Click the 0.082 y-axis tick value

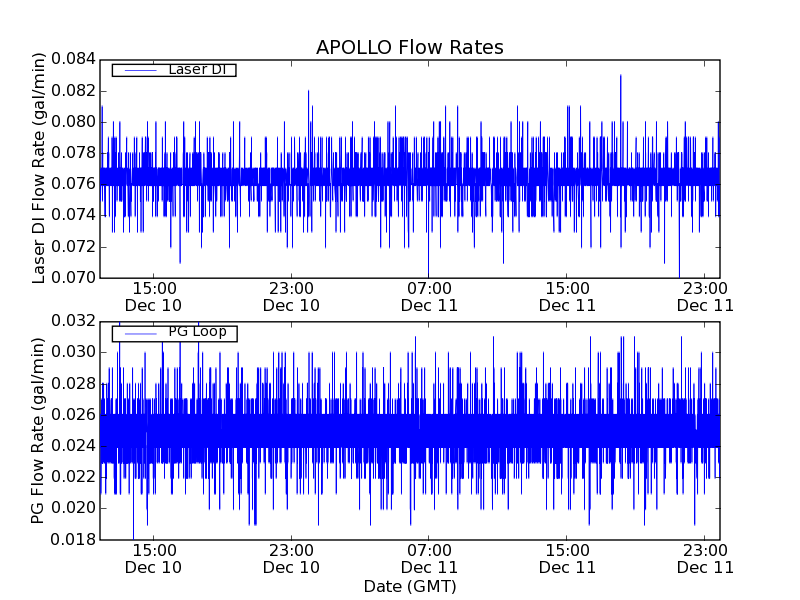(73, 91)
